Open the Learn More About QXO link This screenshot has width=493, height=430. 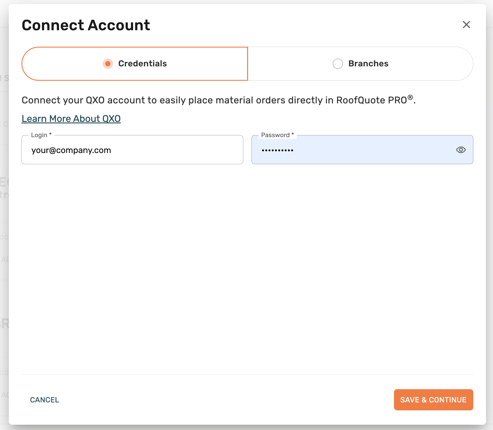[71, 119]
